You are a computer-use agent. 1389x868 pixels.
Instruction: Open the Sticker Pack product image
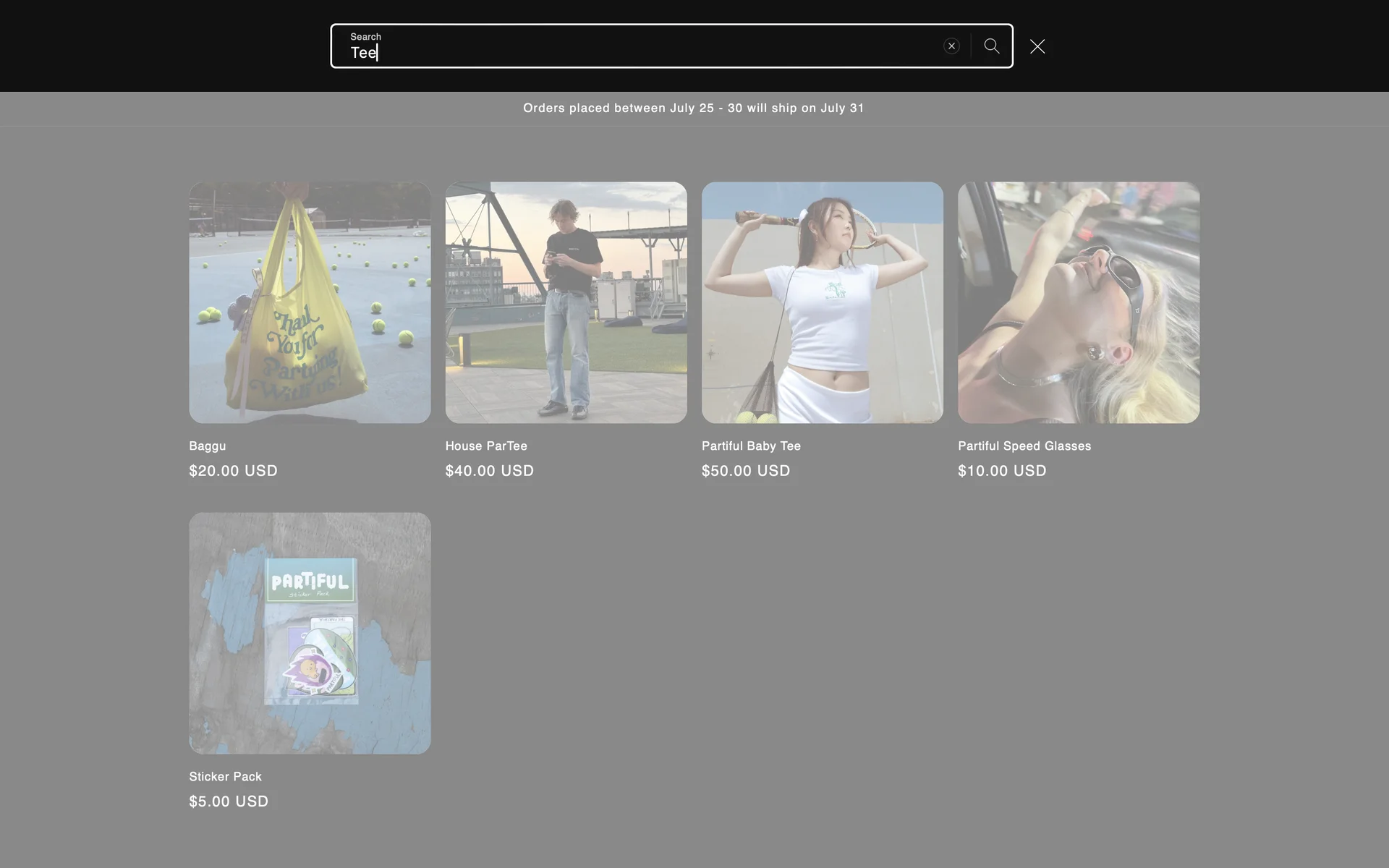click(x=310, y=633)
